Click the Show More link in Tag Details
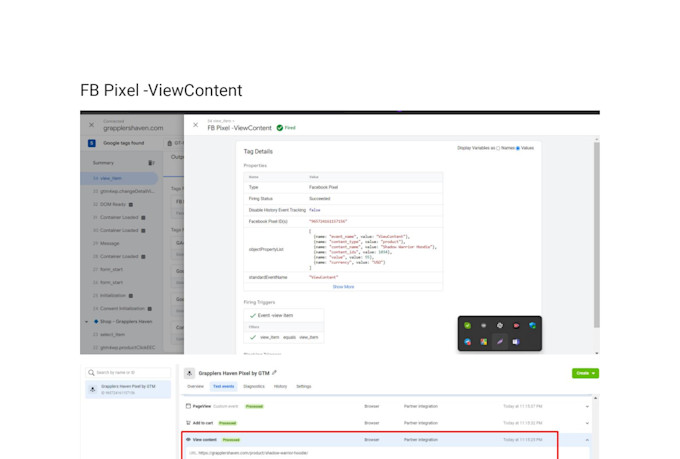The image size is (680, 459). click(x=343, y=287)
